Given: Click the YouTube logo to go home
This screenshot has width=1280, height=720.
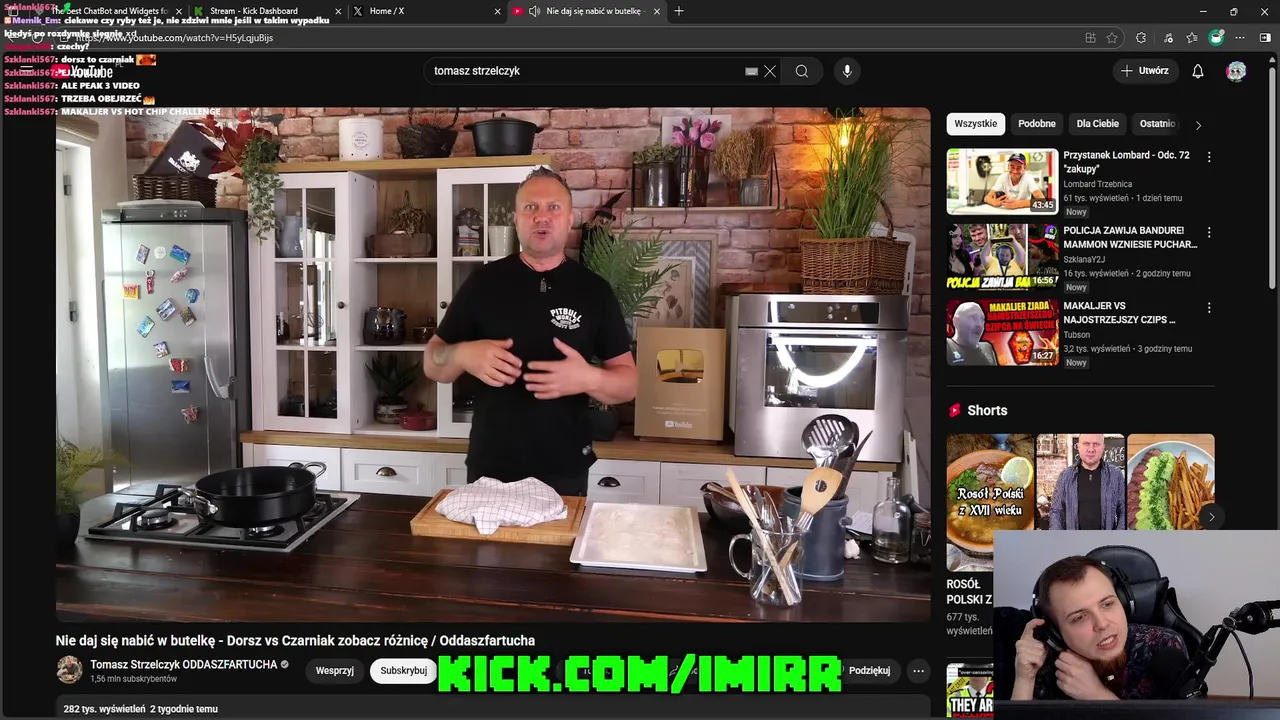Looking at the screenshot, I should tap(88, 72).
